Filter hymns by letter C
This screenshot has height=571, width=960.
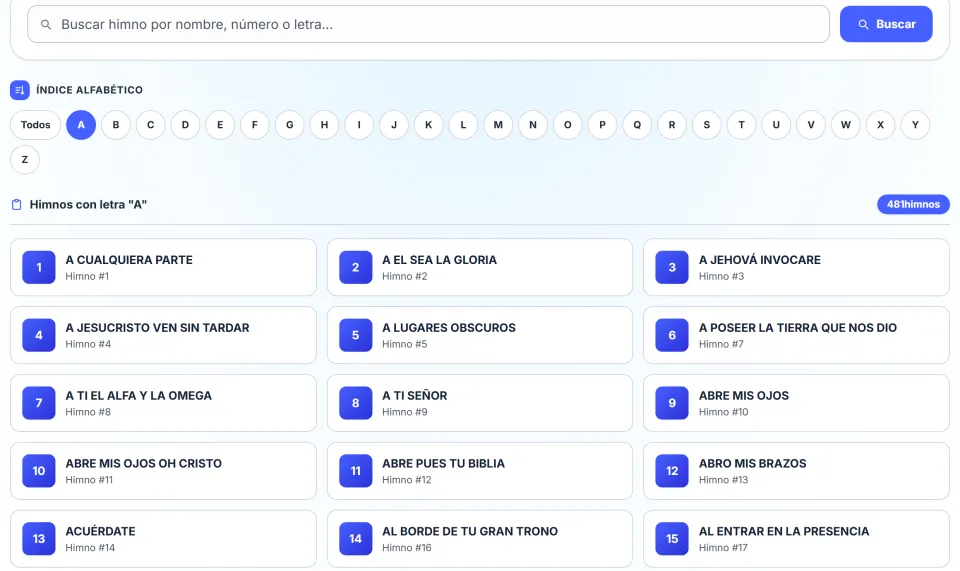point(151,125)
